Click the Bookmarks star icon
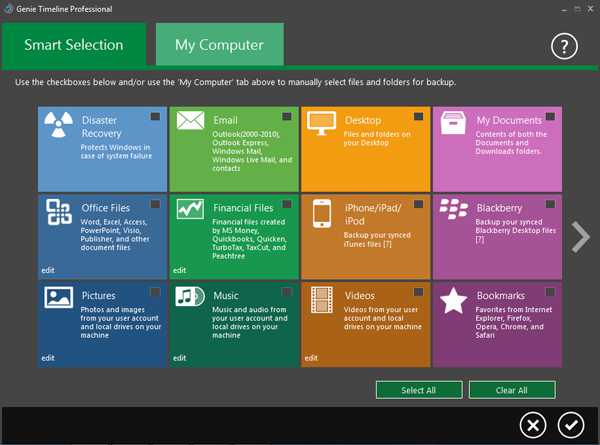This screenshot has height=445, width=600. 454,299
